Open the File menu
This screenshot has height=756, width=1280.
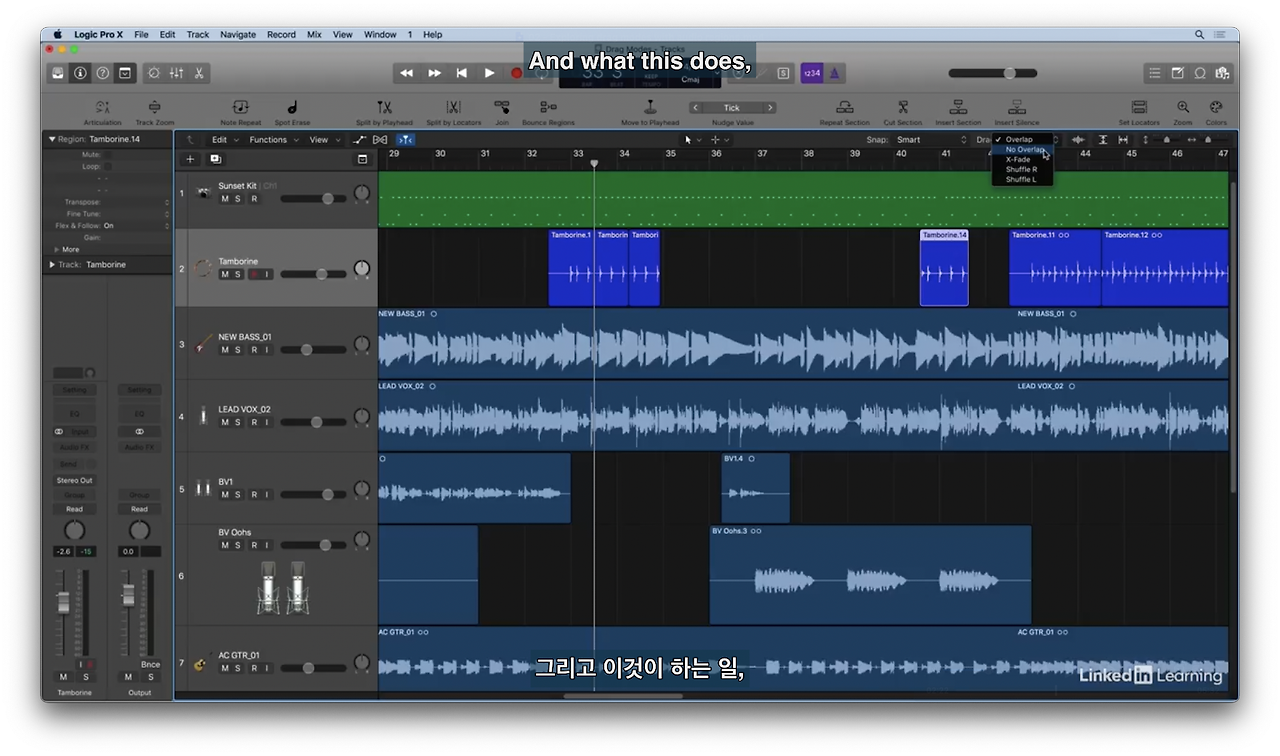141,34
